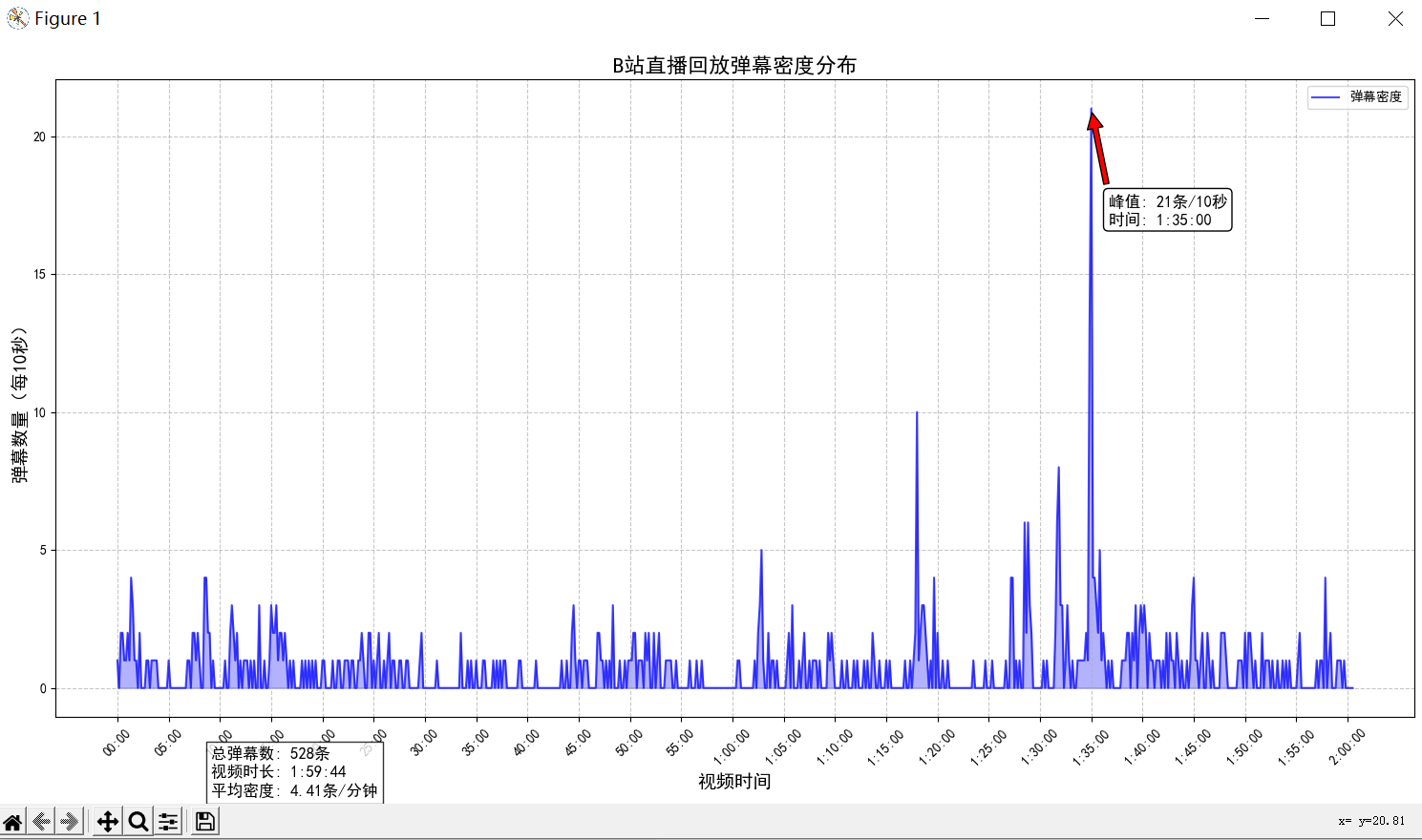Screen dimensions: 1422x840
Task: Click the data spike reaching 8 near 1:32:00
Action: pyautogui.click(x=1058, y=468)
